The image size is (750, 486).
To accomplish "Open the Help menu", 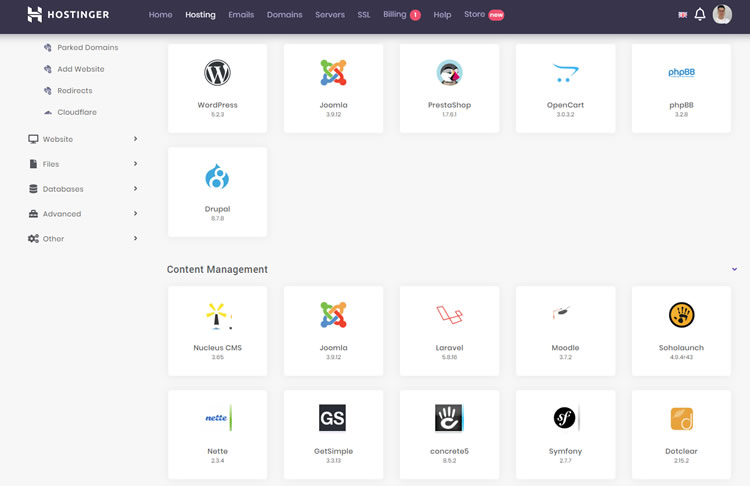I will 442,15.
